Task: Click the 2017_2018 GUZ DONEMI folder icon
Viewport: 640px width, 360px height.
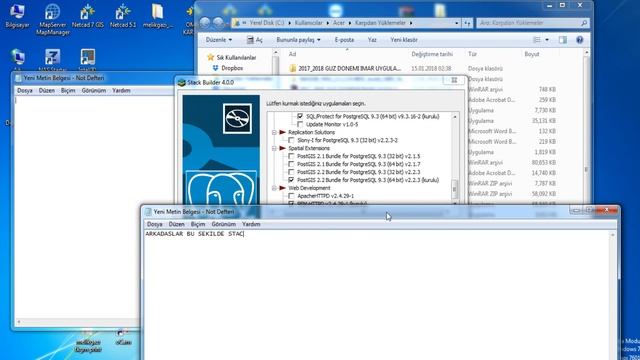Action: 293,69
